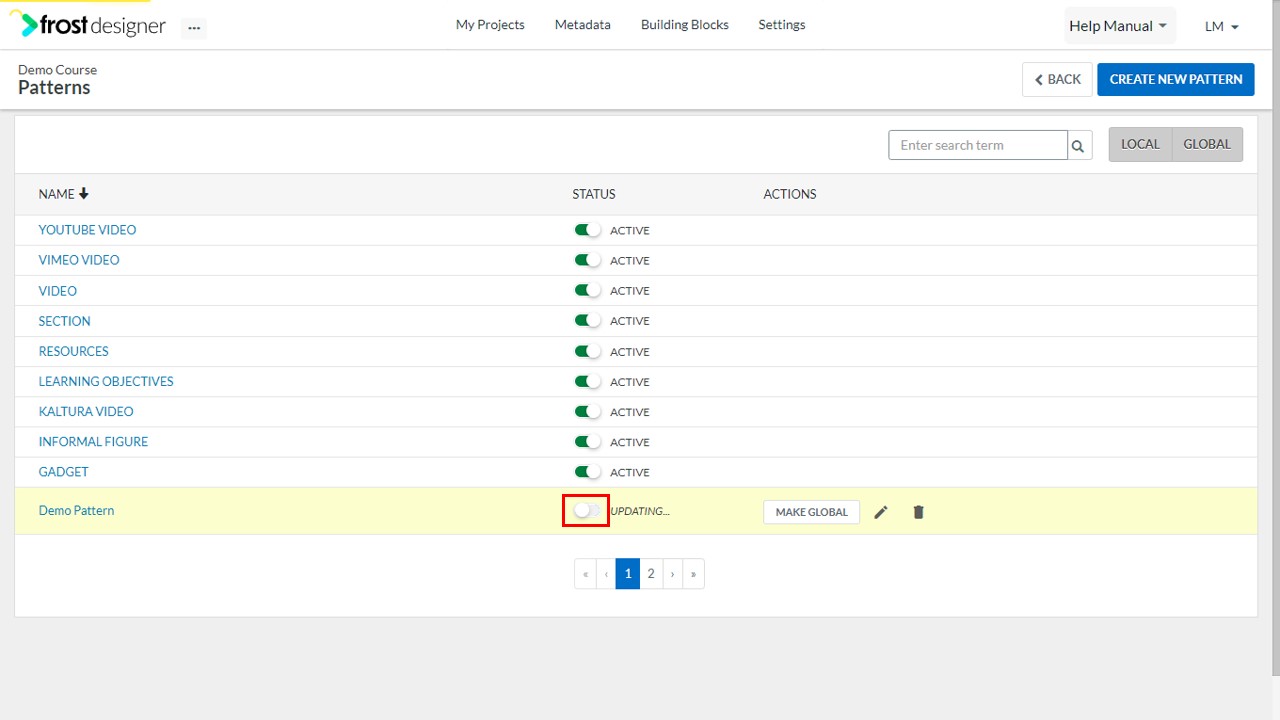Open the RESOURCES pattern link
The image size is (1280, 720).
(74, 351)
